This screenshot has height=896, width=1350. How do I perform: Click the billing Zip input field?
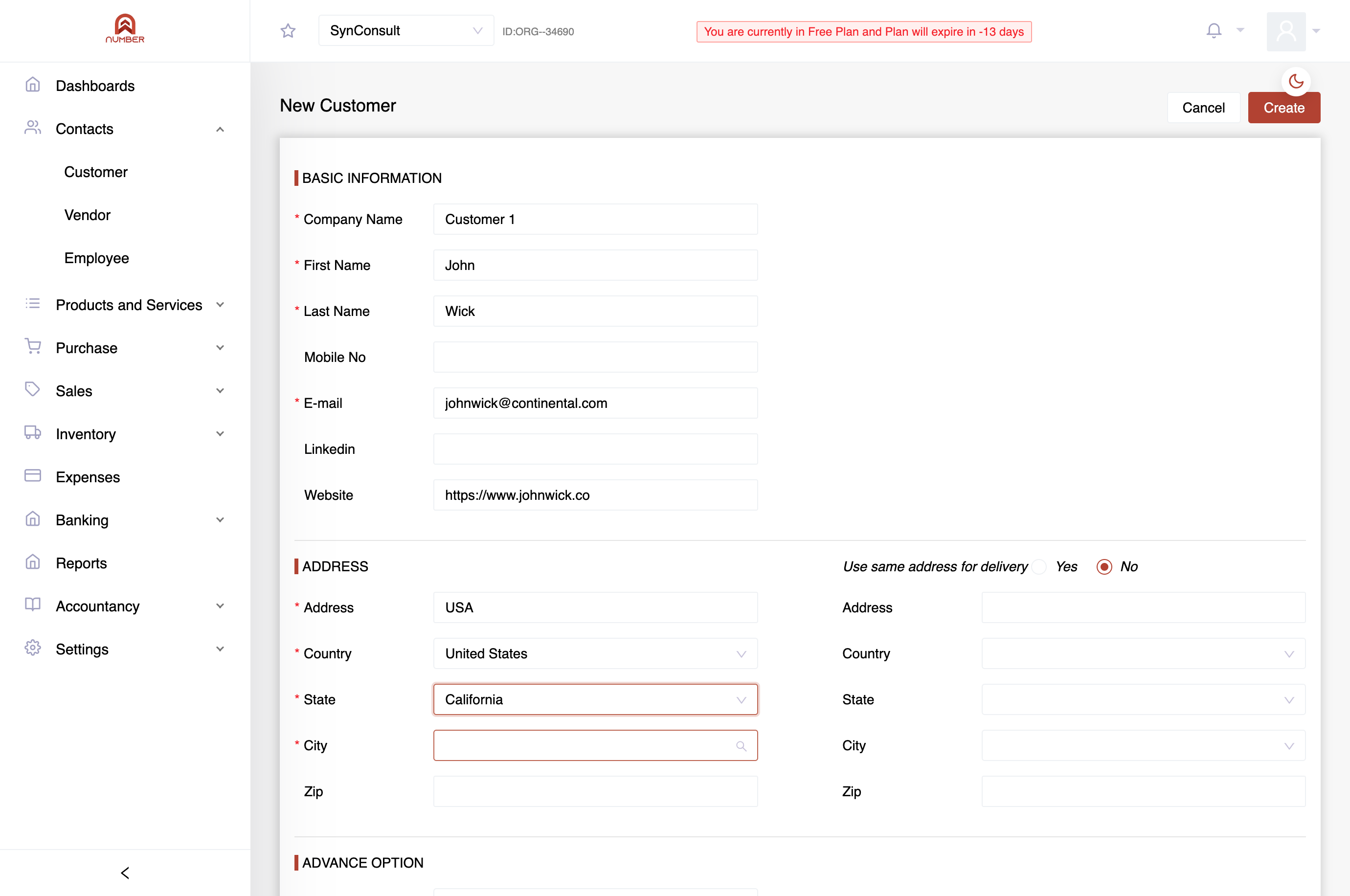tap(595, 791)
